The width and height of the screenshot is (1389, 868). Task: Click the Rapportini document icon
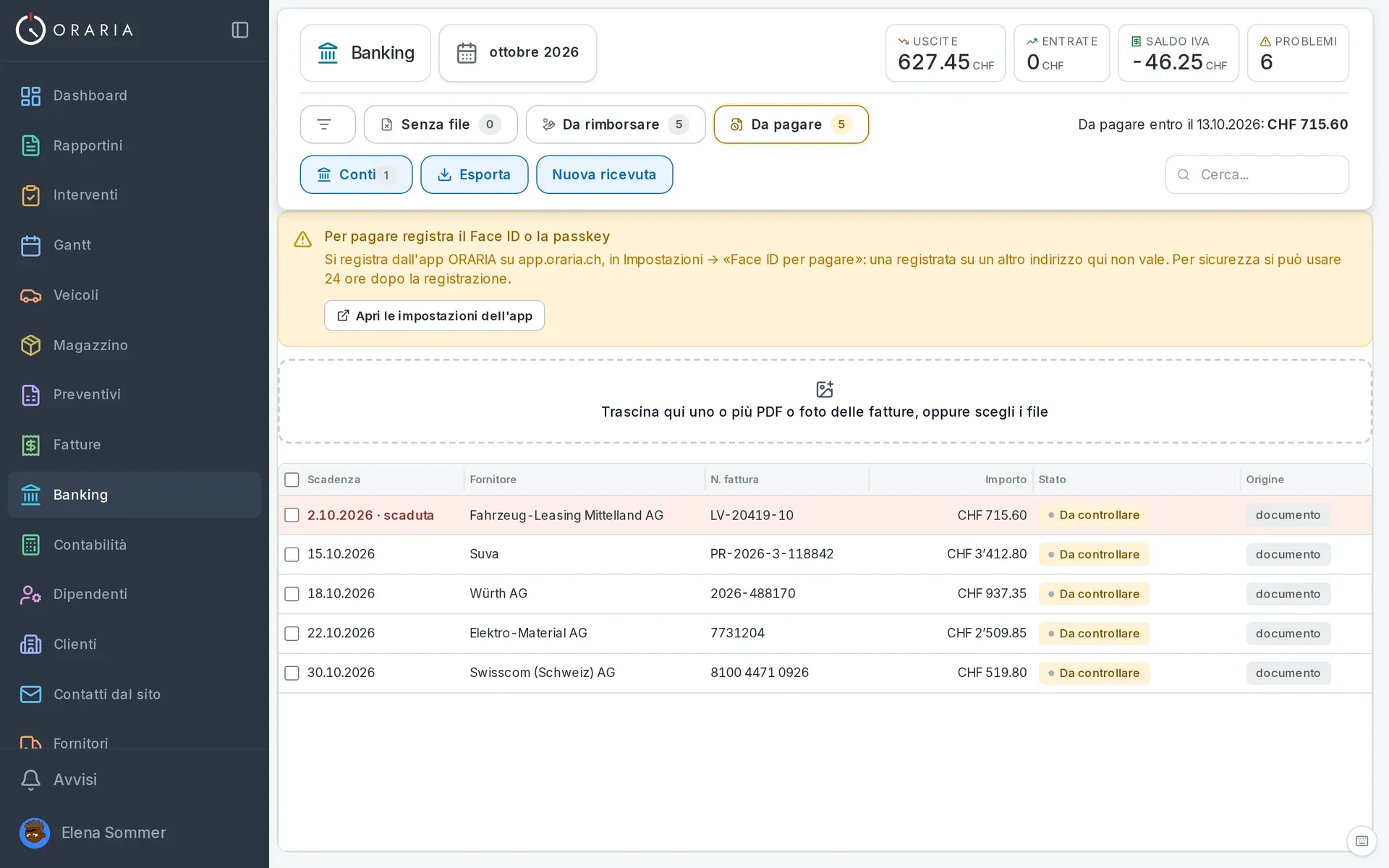tap(30, 145)
